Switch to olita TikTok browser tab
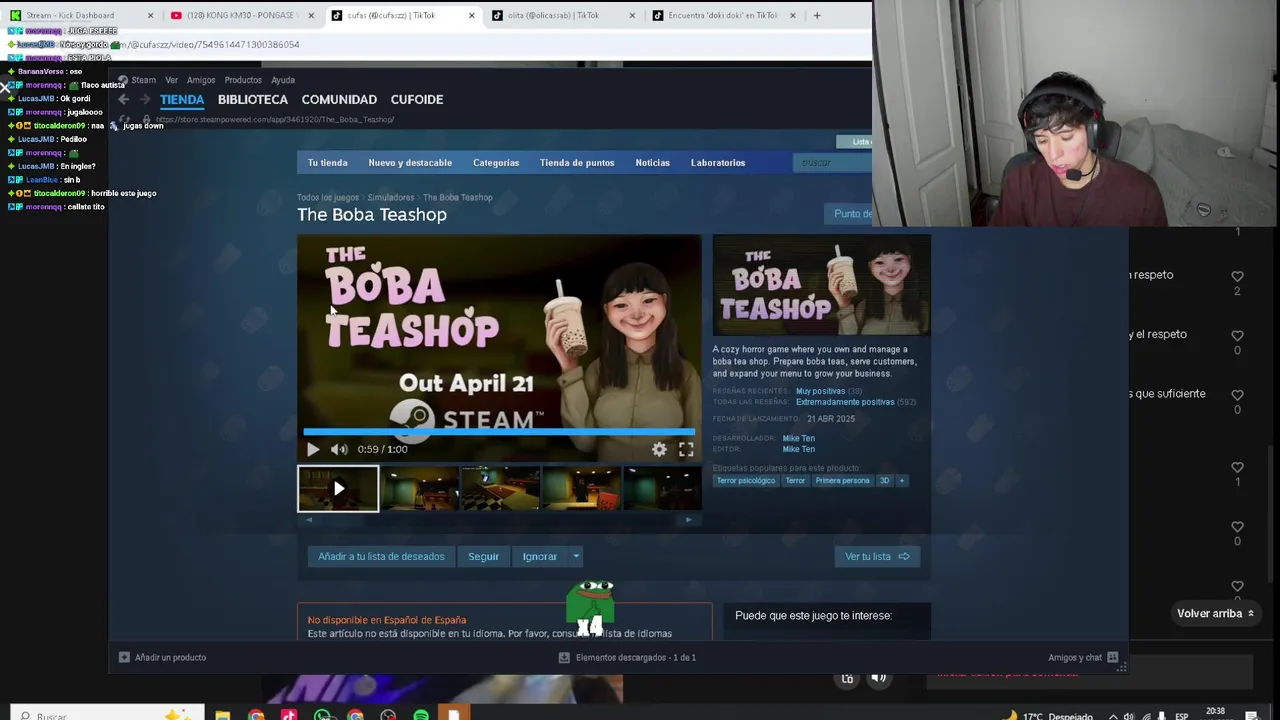Image resolution: width=1280 pixels, height=720 pixels. pyautogui.click(x=563, y=15)
